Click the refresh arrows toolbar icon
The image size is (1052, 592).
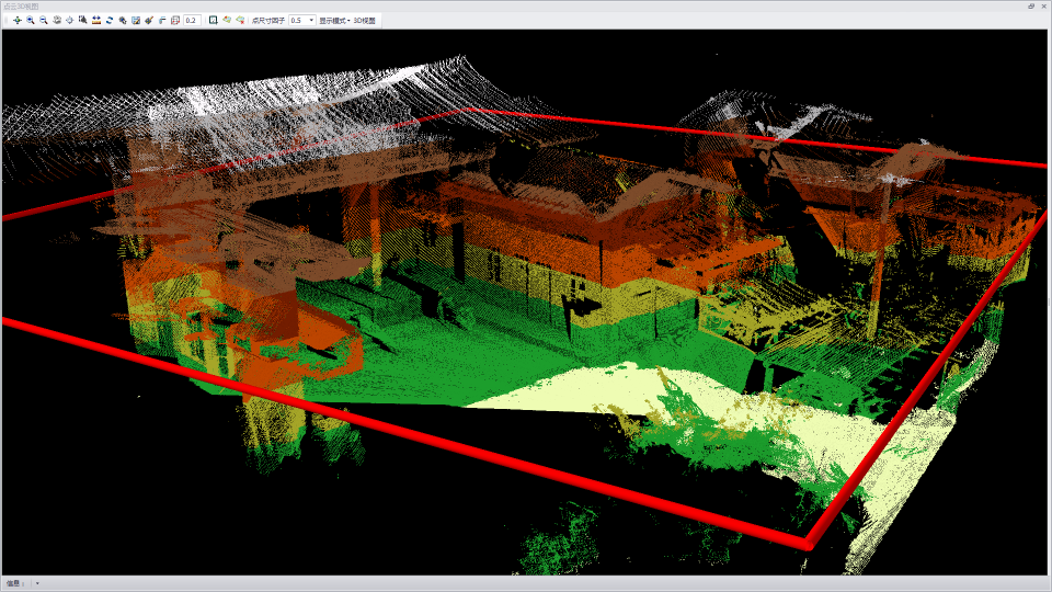point(109,20)
